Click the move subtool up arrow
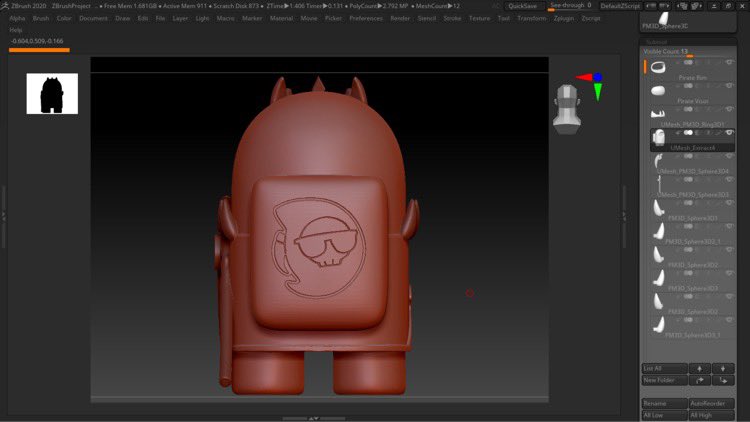This screenshot has height=422, width=750. [x=699, y=368]
